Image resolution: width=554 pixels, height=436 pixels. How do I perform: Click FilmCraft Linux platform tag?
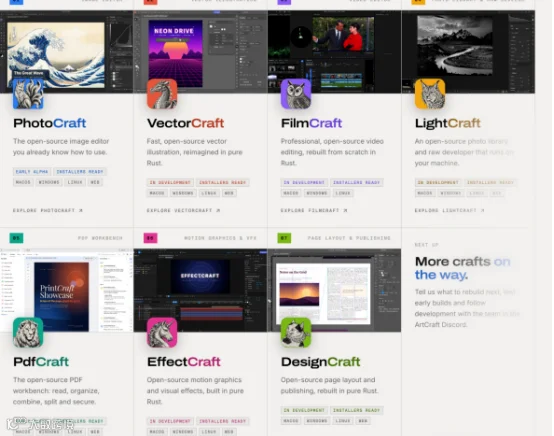coord(343,193)
